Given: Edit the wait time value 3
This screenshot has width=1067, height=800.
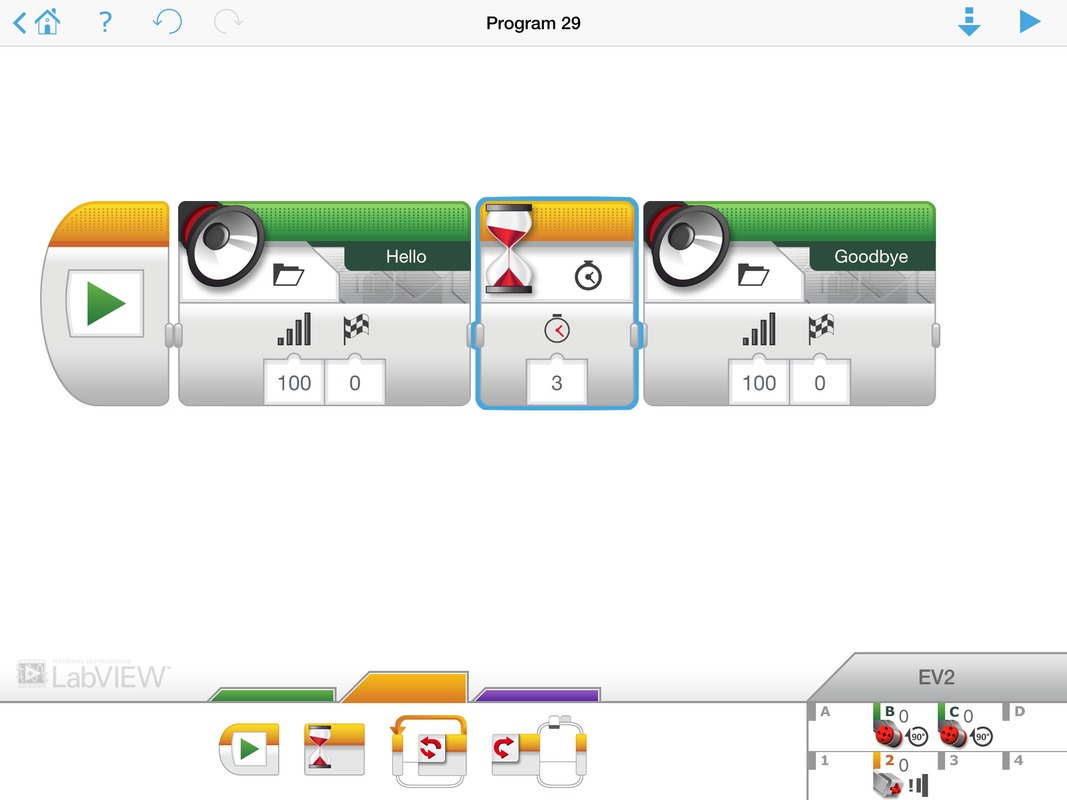Looking at the screenshot, I should (557, 383).
